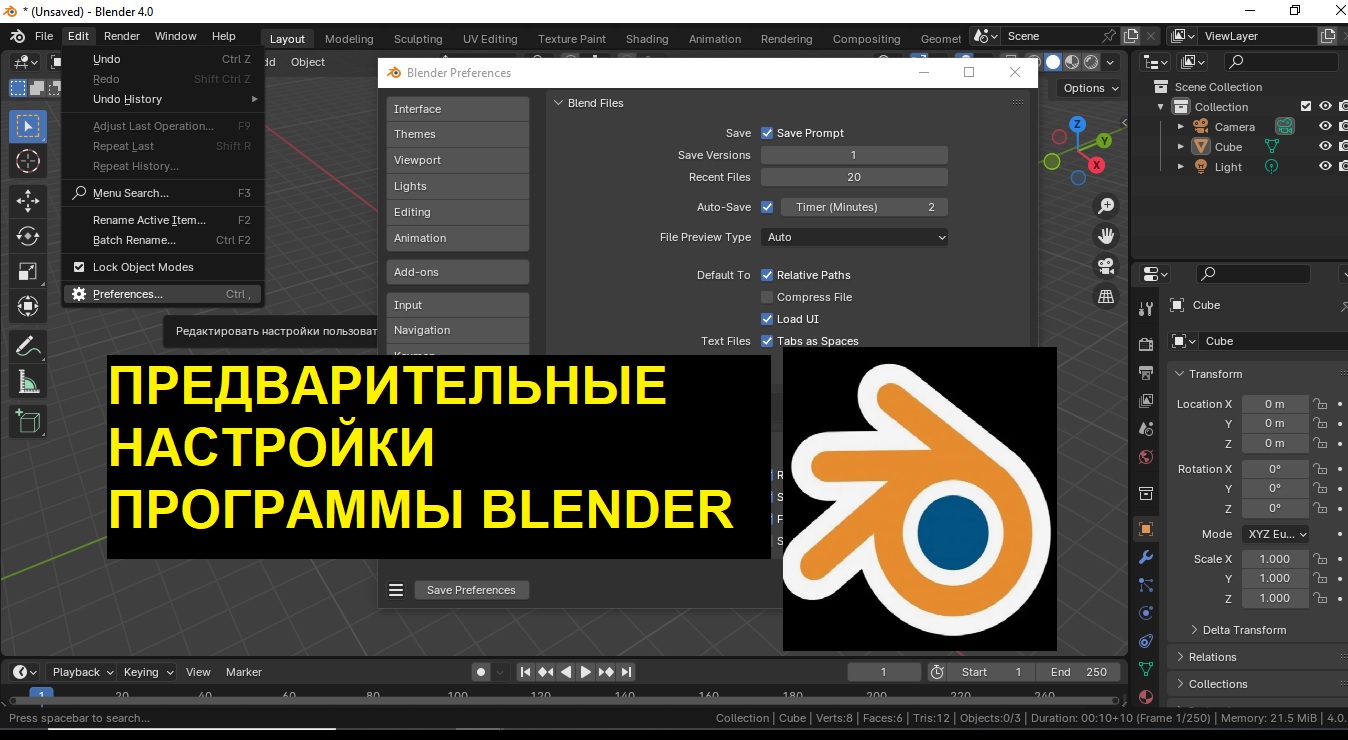This screenshot has height=740, width=1348.
Task: Select the Rotate tool
Action: tap(28, 236)
